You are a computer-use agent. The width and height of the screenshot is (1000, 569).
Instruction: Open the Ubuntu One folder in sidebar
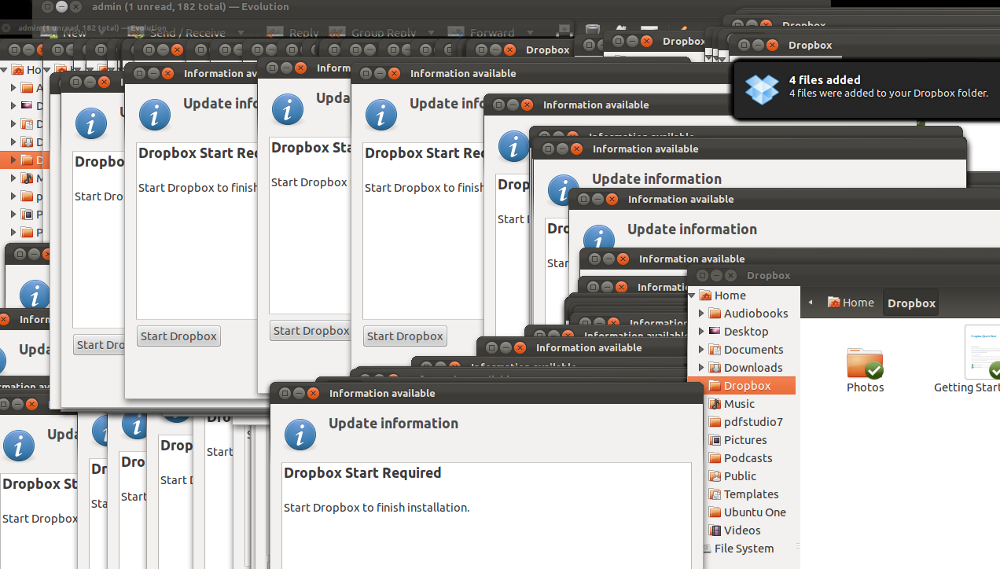[747, 512]
